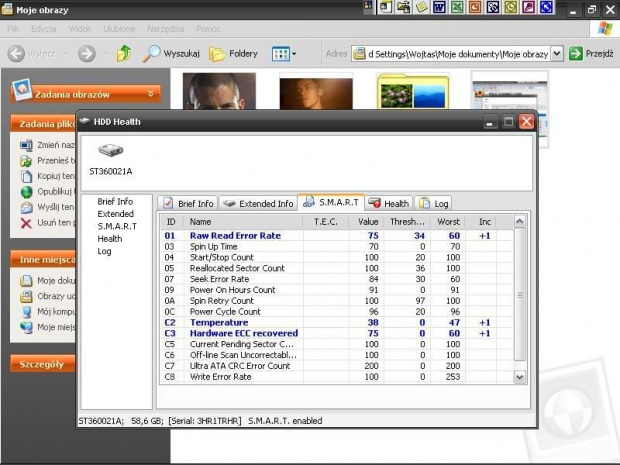Select Brief Info in the left list
The height and width of the screenshot is (465, 620).
pos(115,202)
